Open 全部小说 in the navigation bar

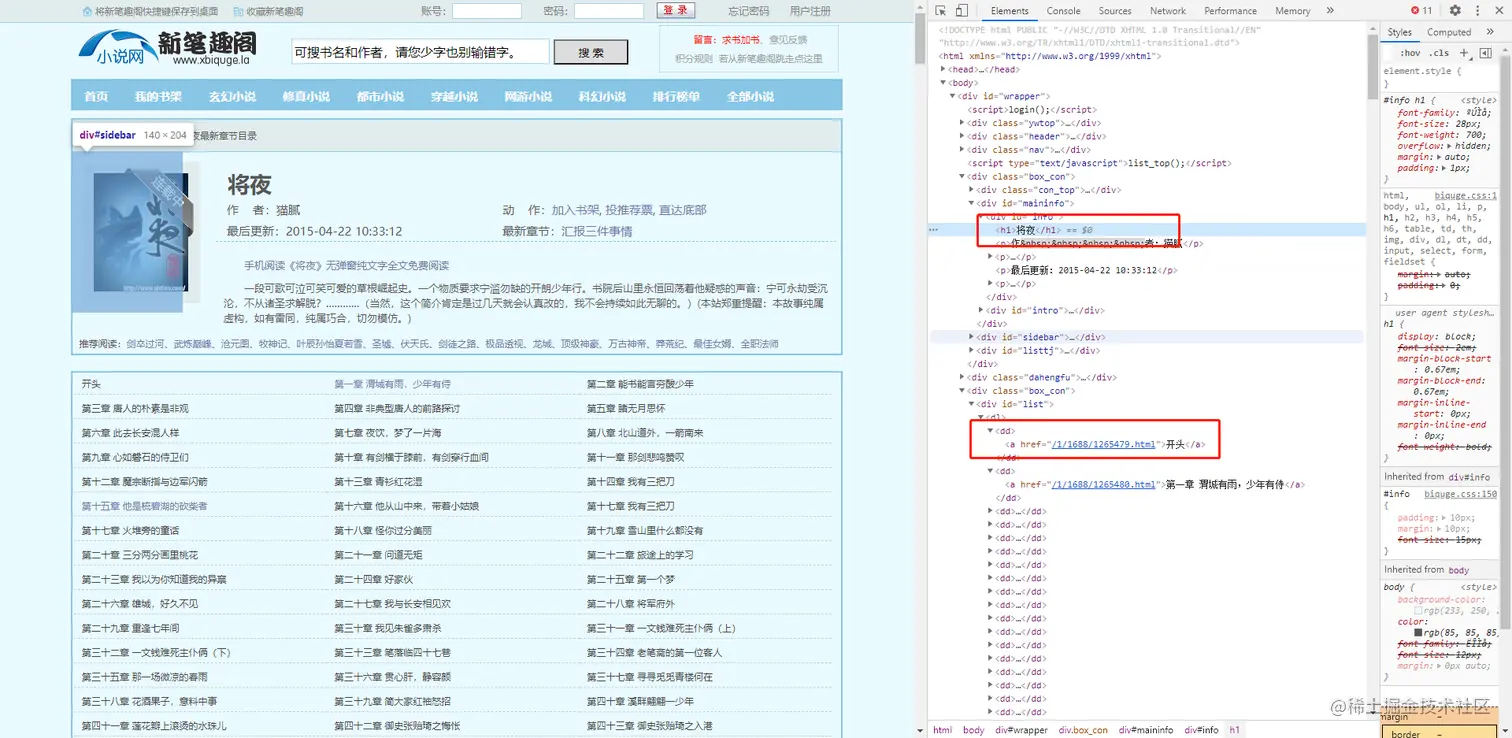750,96
